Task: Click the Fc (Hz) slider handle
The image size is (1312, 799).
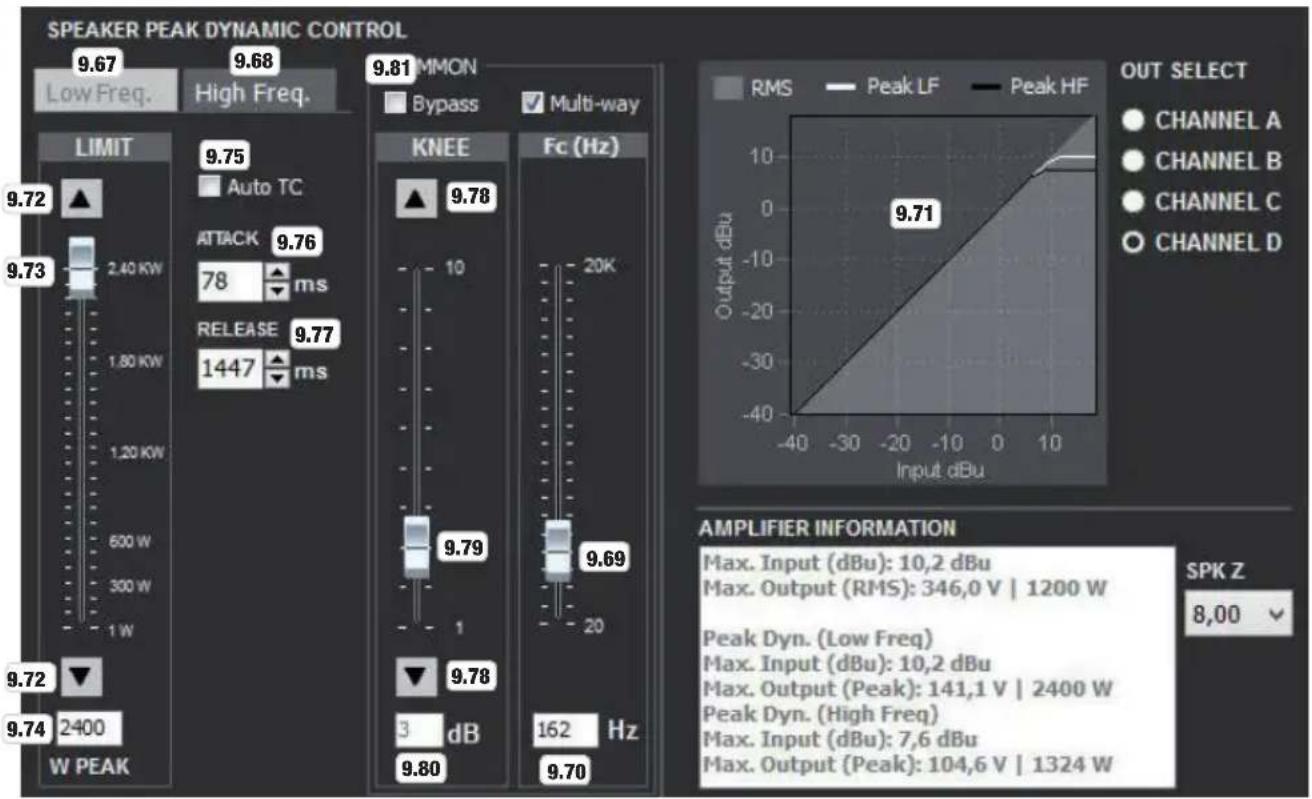Action: click(558, 550)
